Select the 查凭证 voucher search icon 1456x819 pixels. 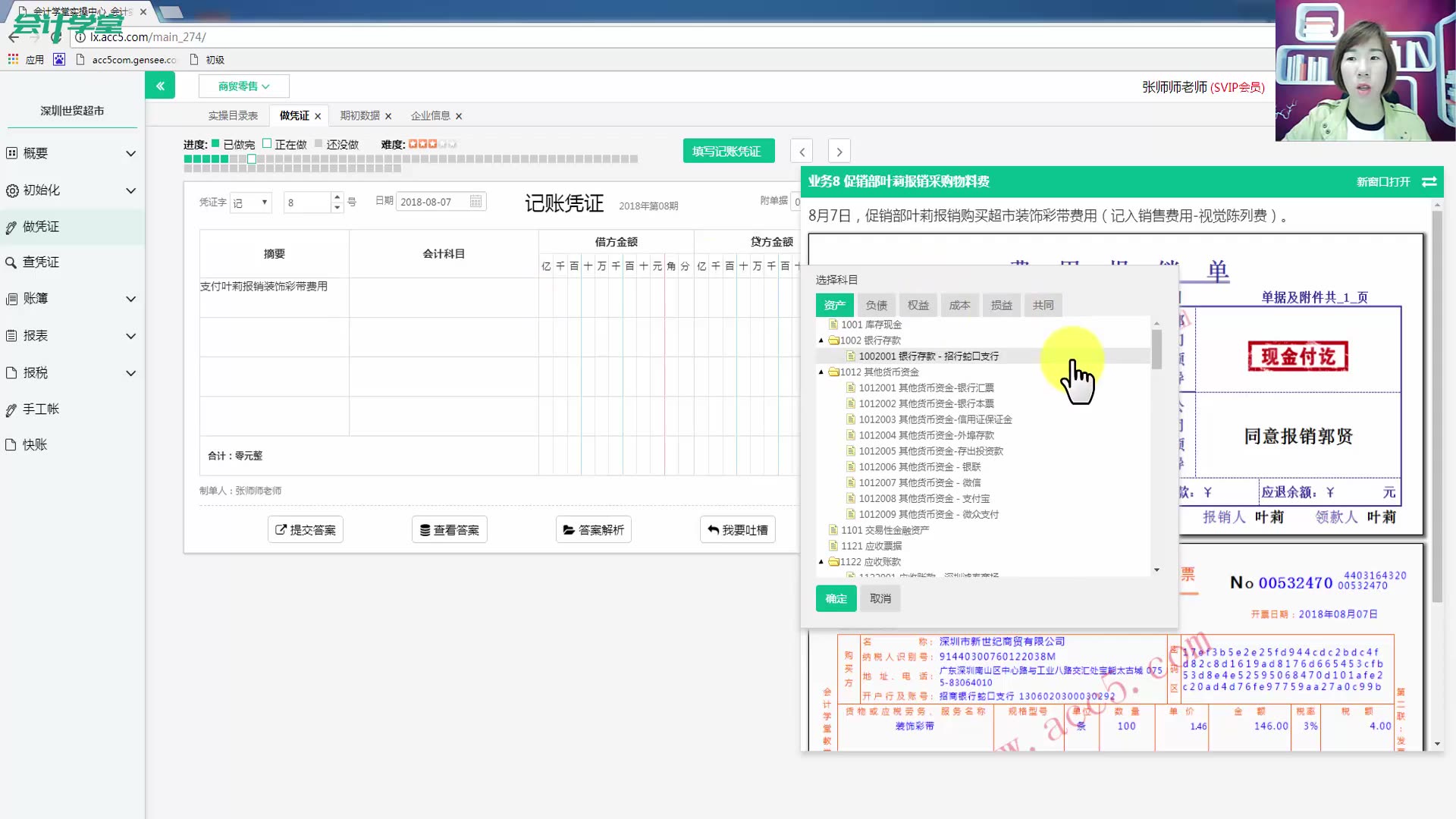pyautogui.click(x=11, y=262)
